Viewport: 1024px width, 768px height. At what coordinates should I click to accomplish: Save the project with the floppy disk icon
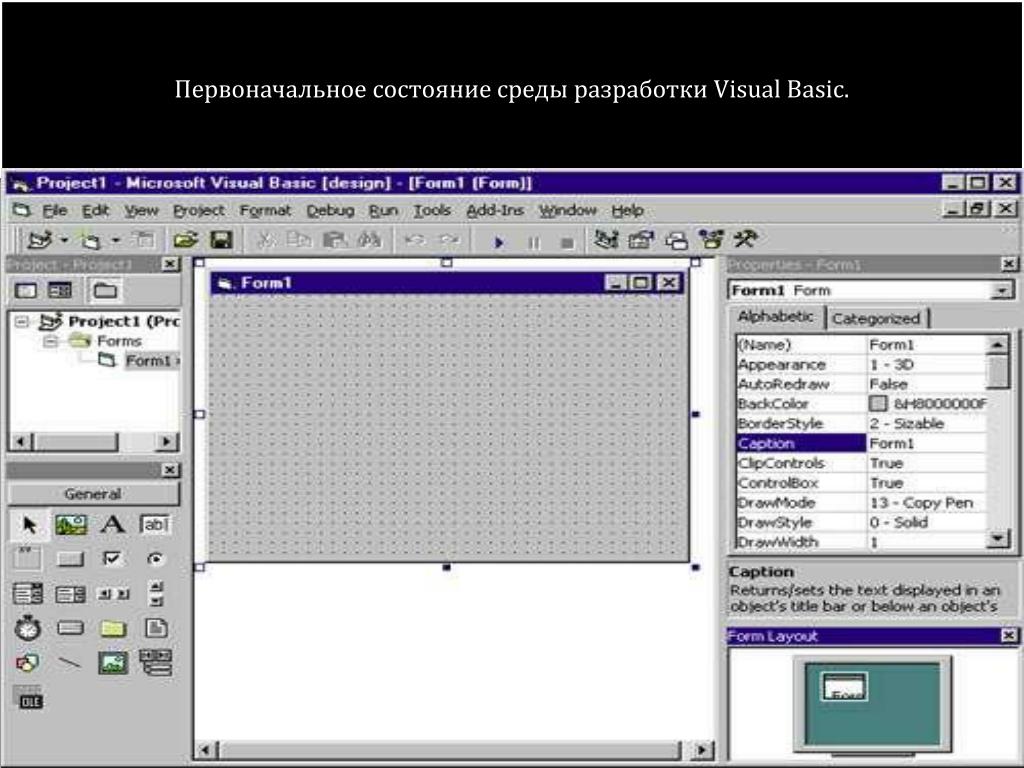221,240
